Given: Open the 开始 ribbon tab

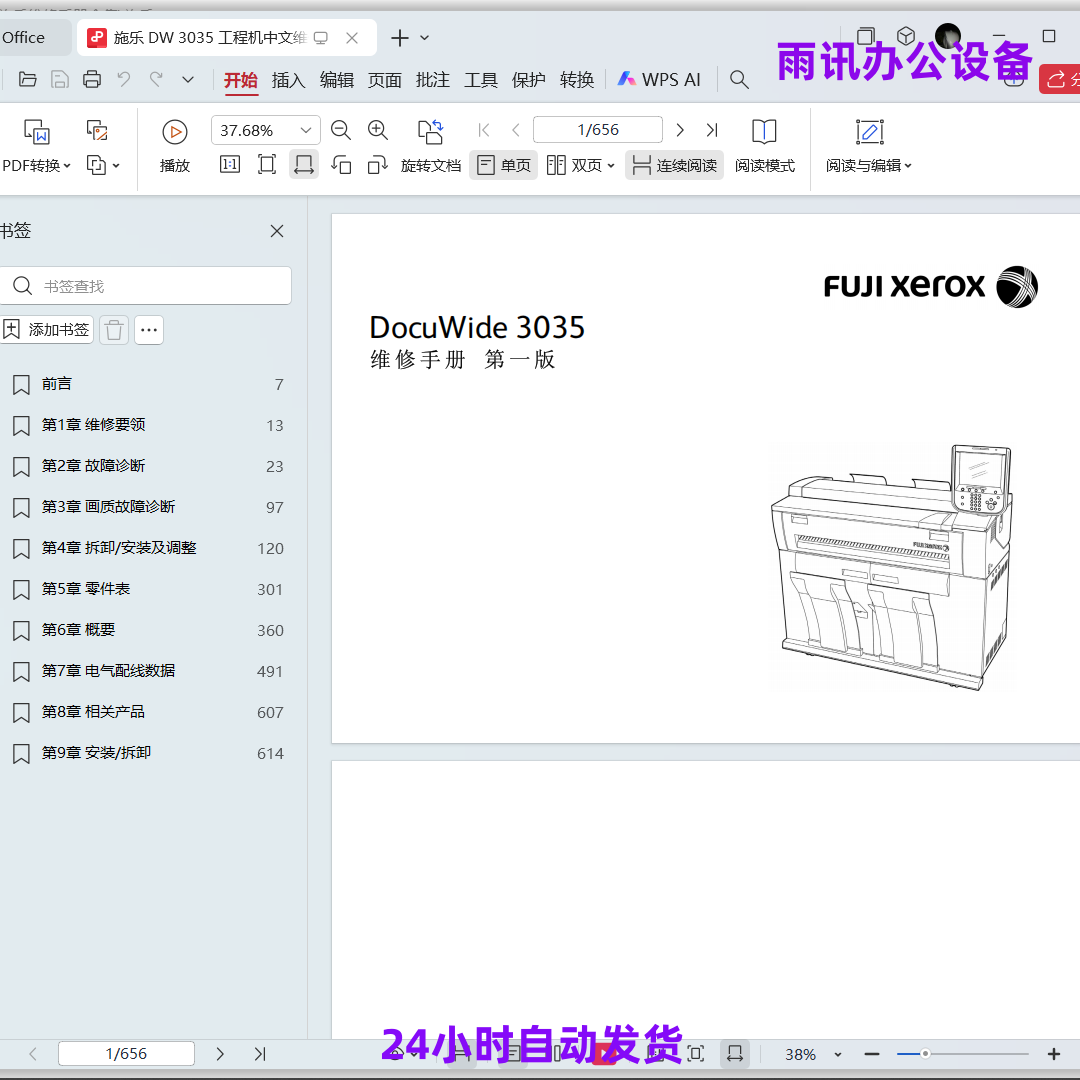Looking at the screenshot, I should pyautogui.click(x=240, y=80).
